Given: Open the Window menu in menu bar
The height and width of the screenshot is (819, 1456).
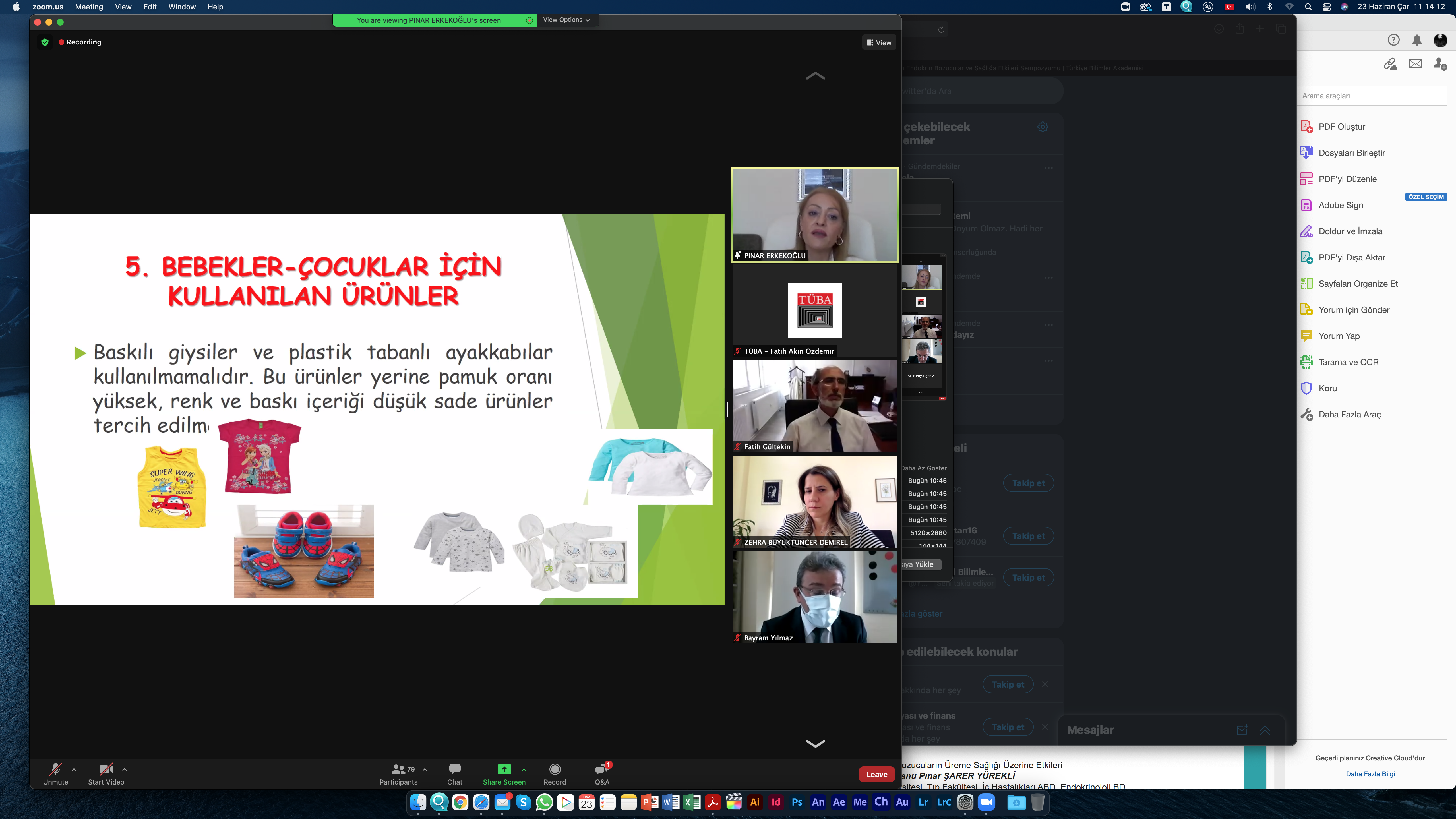Looking at the screenshot, I should pos(181,7).
